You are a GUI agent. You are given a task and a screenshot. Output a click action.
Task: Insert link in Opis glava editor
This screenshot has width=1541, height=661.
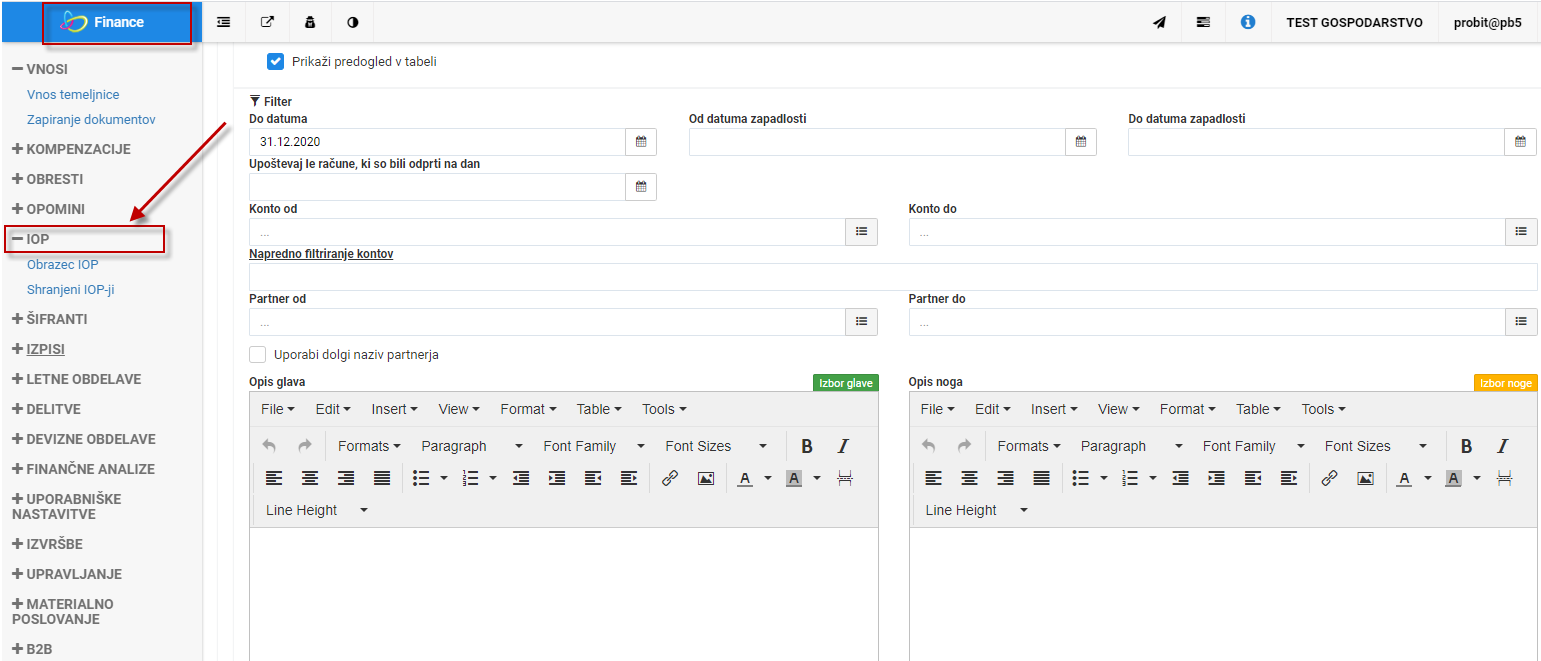point(670,478)
